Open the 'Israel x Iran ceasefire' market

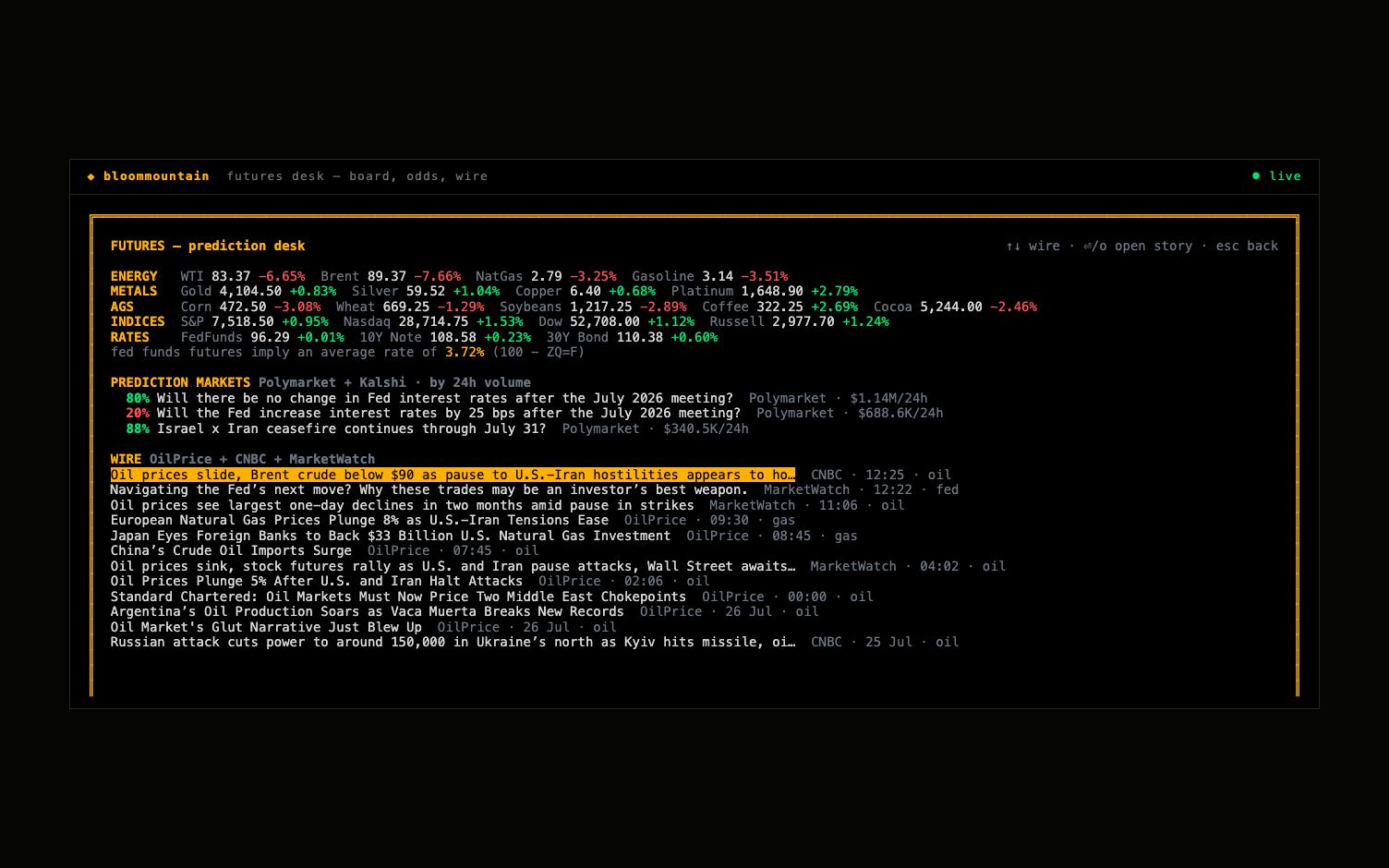(x=352, y=428)
